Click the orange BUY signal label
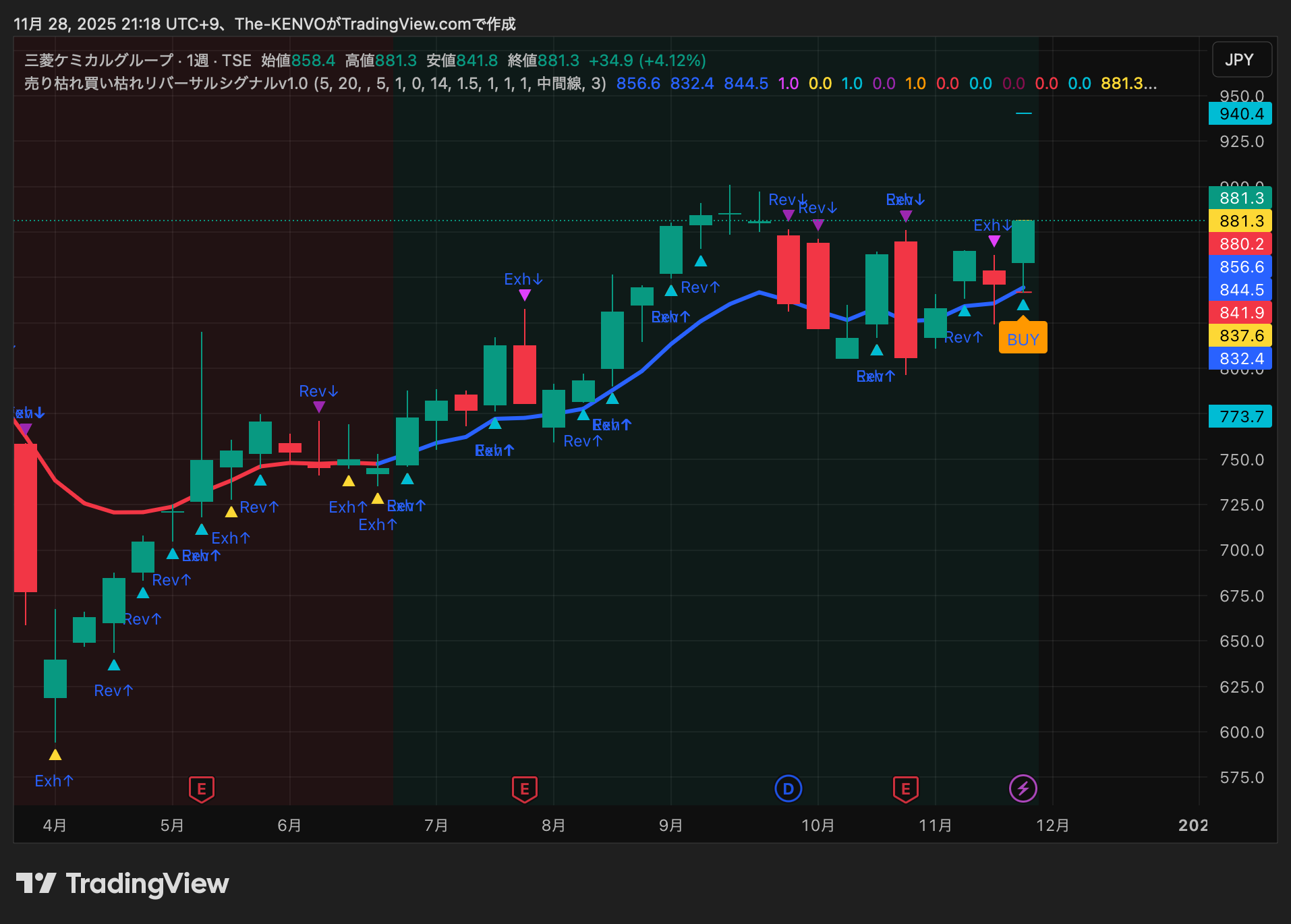The image size is (1291, 924). [x=1023, y=339]
